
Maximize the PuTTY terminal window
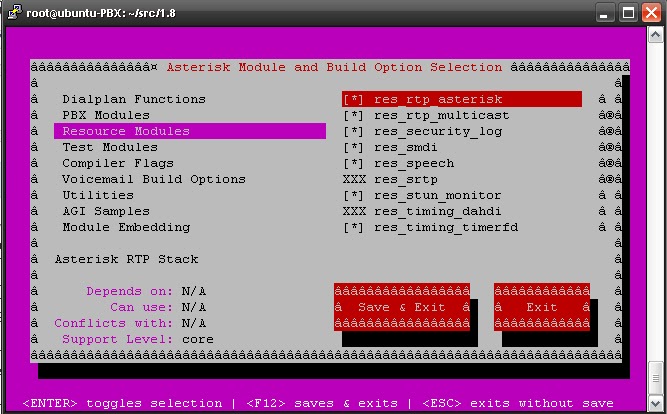(x=629, y=12)
